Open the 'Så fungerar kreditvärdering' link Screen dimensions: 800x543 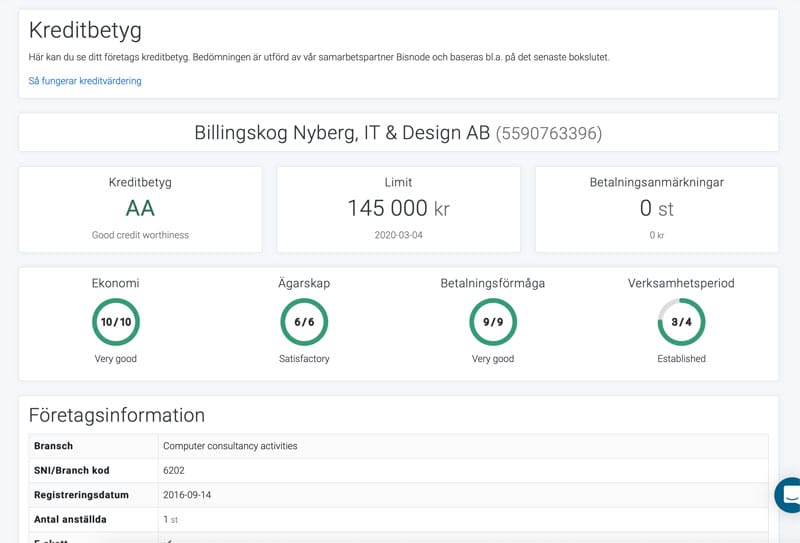click(85, 81)
